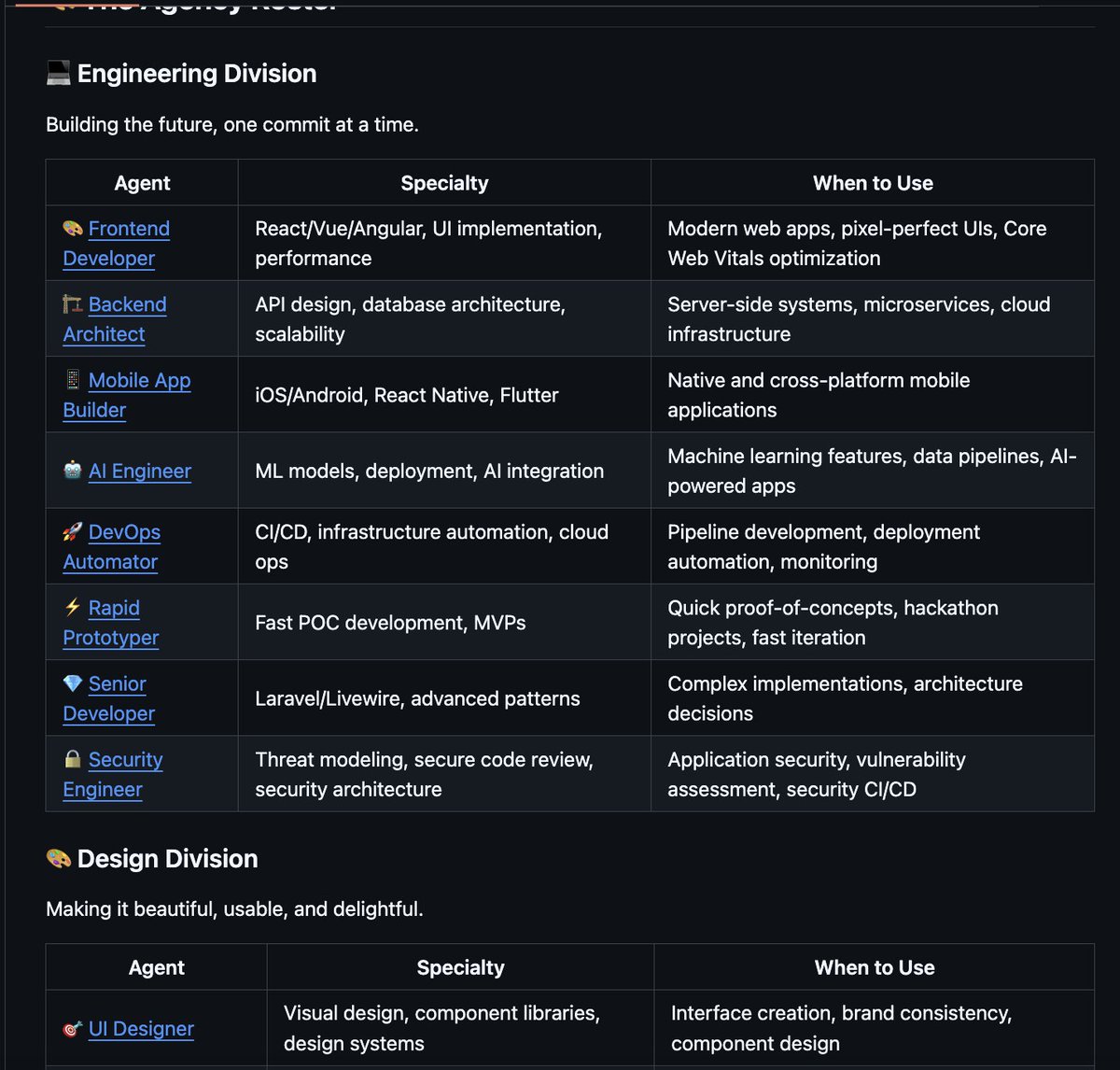The height and width of the screenshot is (1070, 1120).
Task: Click the 'Server-side systems, microservices' cell
Action: [x=873, y=318]
